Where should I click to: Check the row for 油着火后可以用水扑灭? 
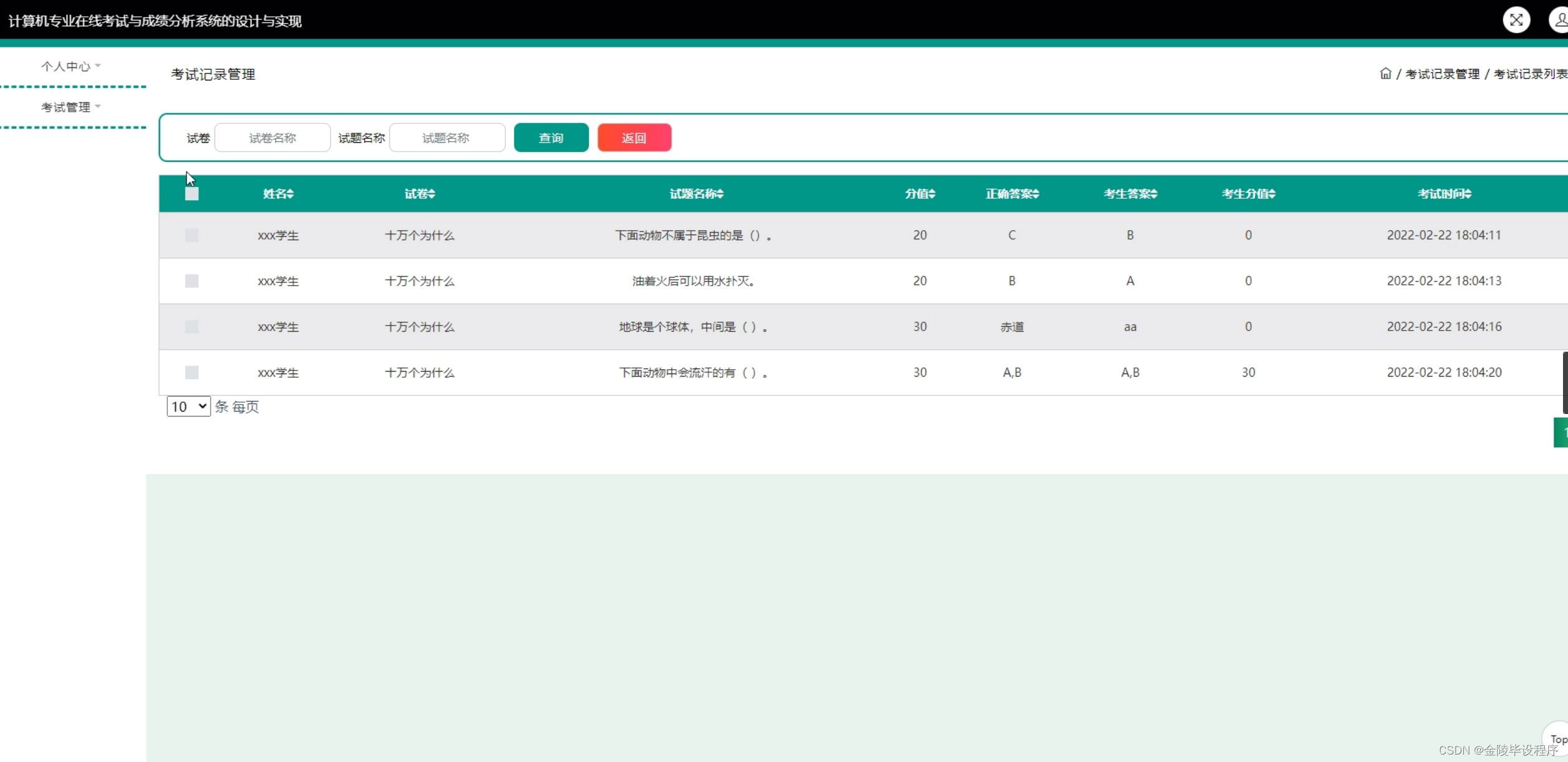coord(191,281)
